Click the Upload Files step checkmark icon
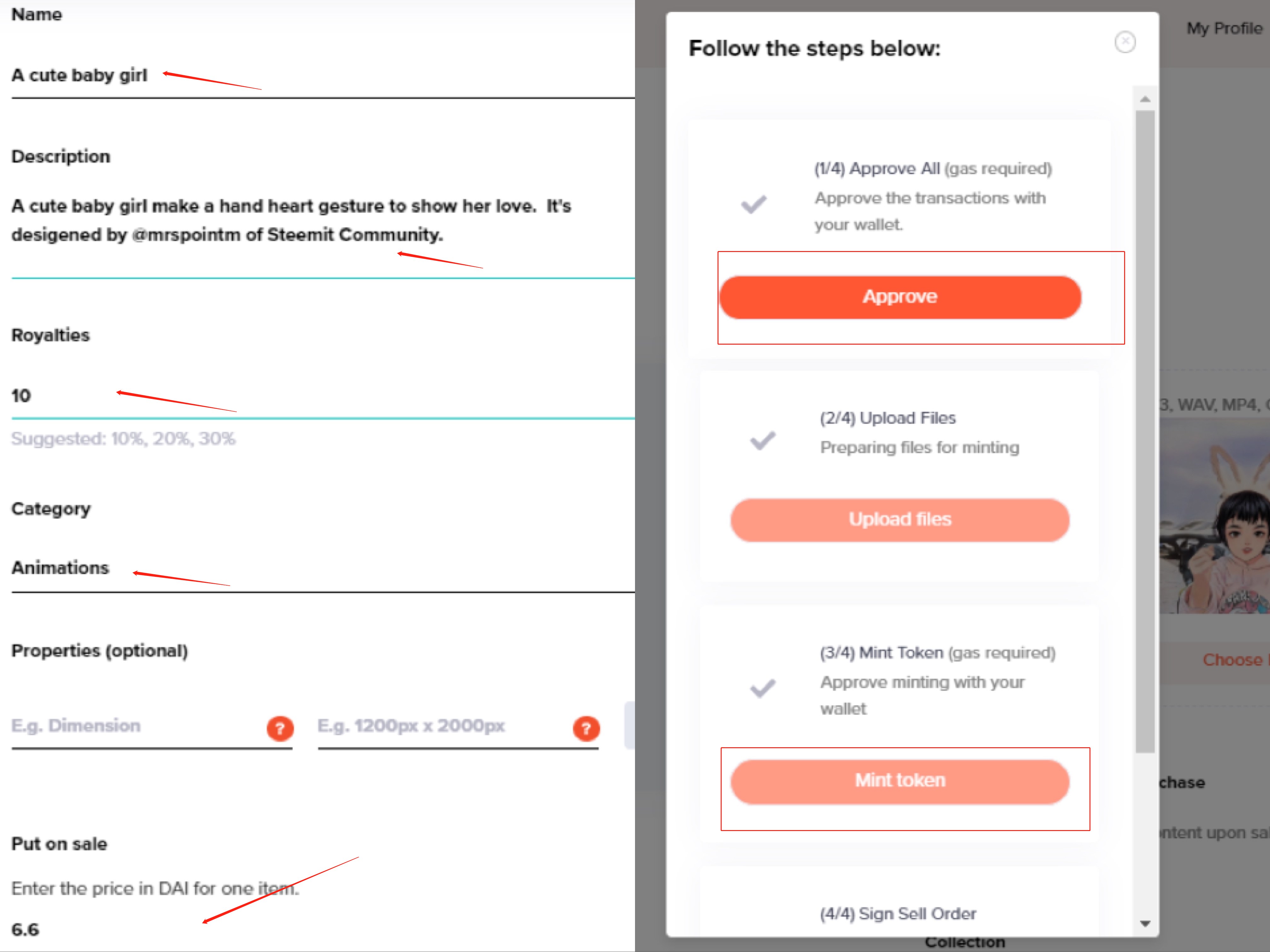The image size is (1270, 952). [x=763, y=440]
